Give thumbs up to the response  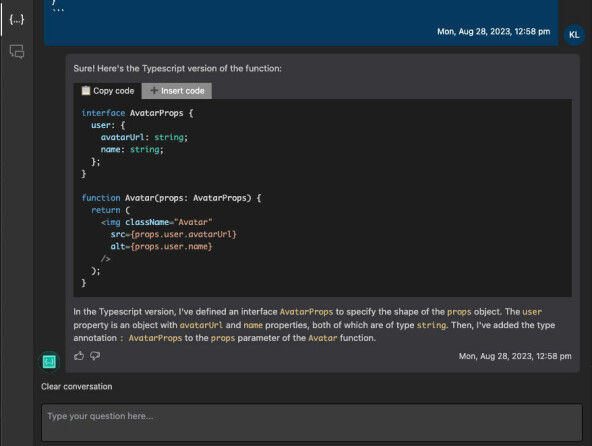point(79,356)
